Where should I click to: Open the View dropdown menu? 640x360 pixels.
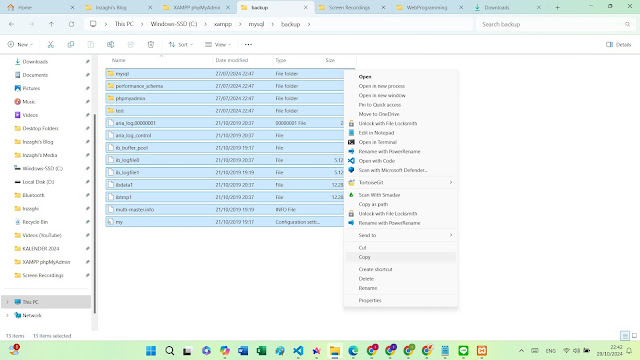tap(218, 44)
